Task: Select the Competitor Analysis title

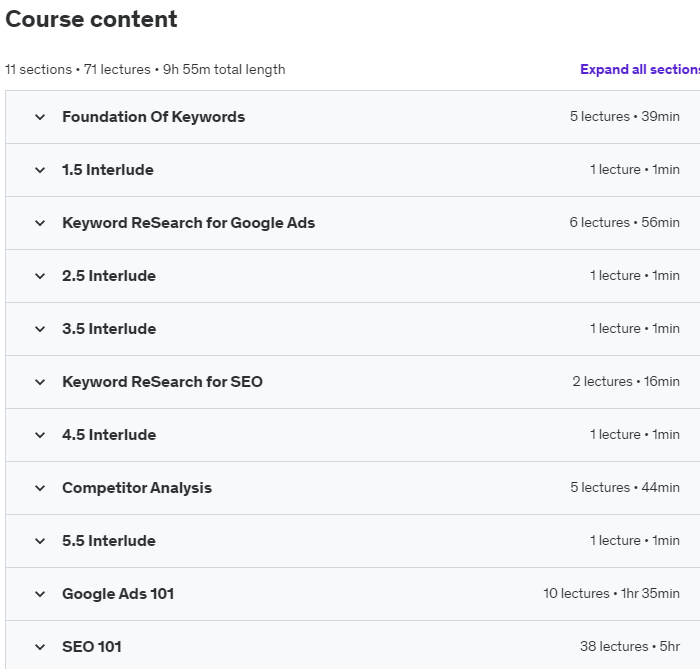Action: click(137, 488)
